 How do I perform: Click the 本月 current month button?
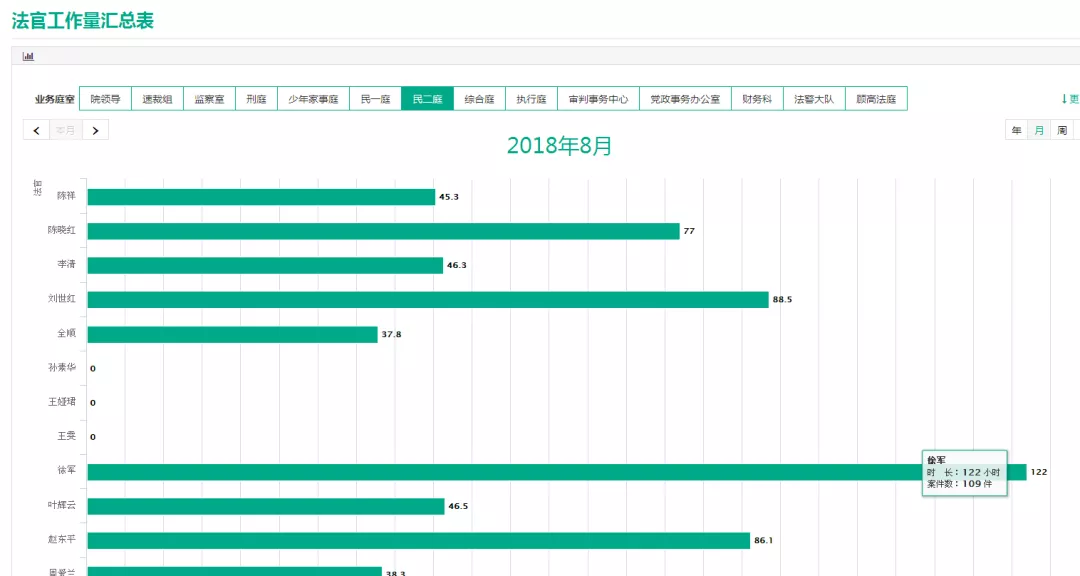[65, 130]
